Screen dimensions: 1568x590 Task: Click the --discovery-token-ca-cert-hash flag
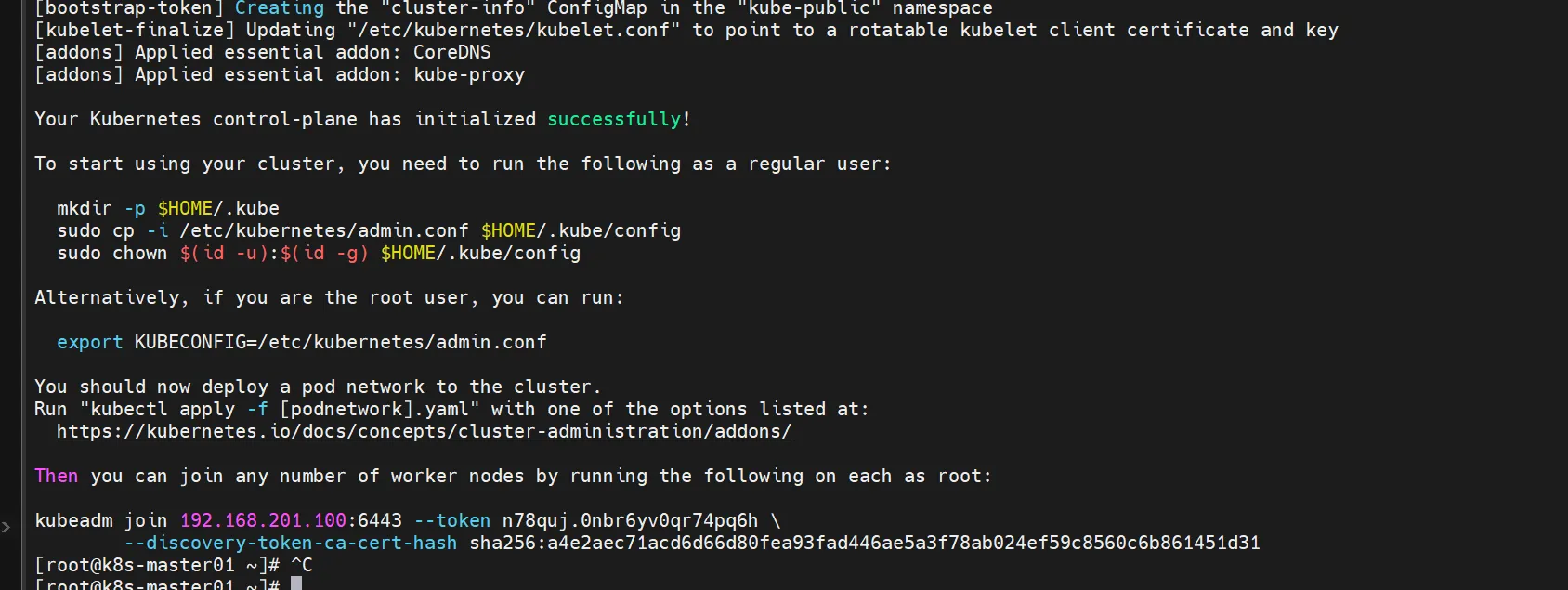coord(291,543)
